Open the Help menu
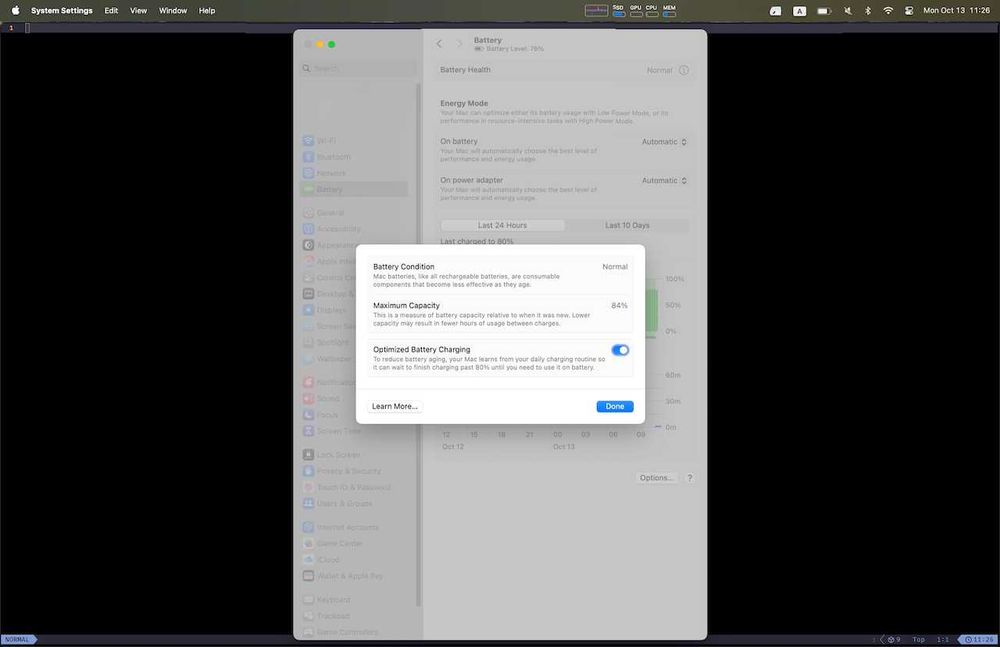Image resolution: width=1000 pixels, height=647 pixels. pyautogui.click(x=207, y=10)
